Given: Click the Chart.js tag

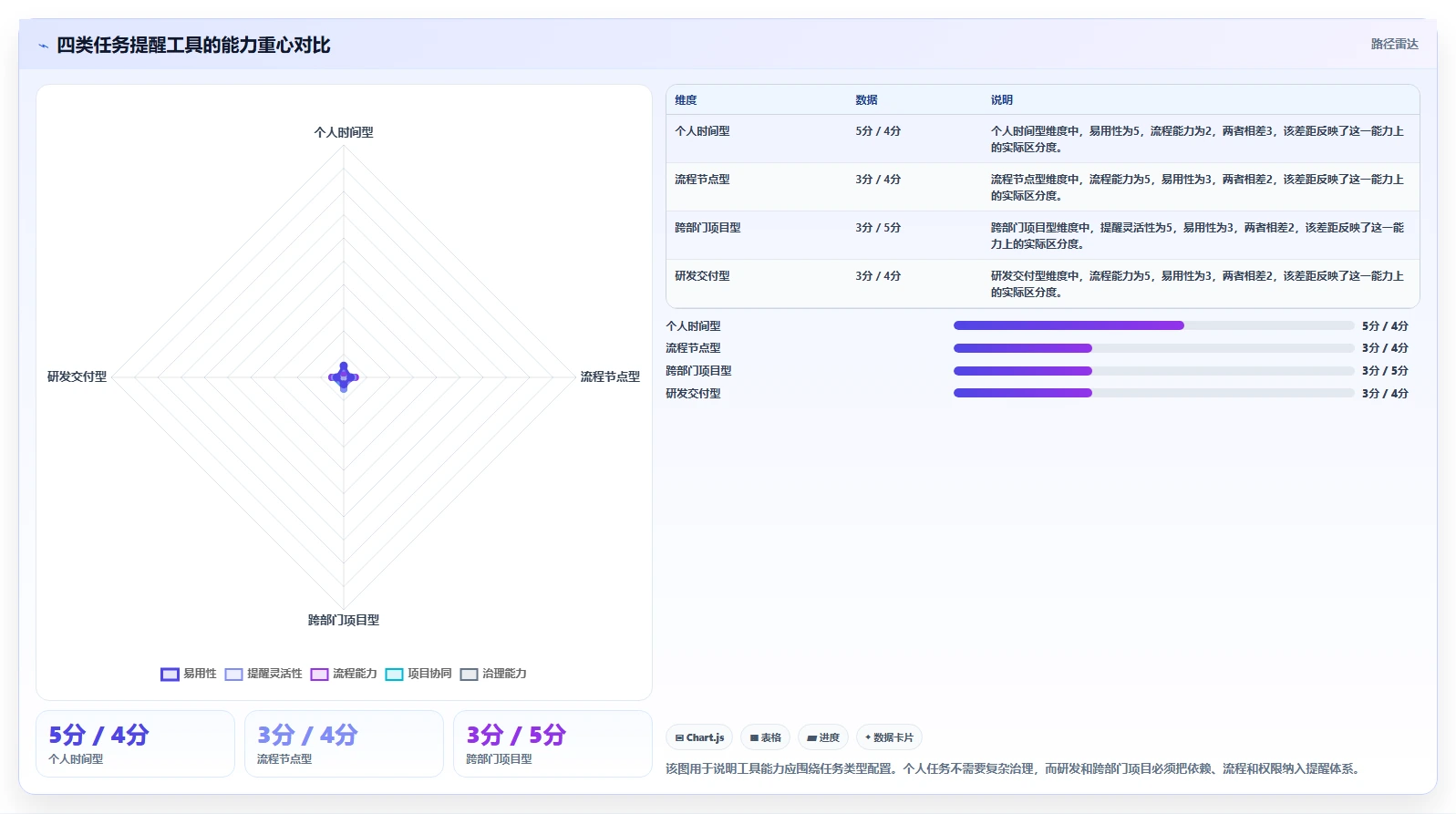Looking at the screenshot, I should 699,737.
